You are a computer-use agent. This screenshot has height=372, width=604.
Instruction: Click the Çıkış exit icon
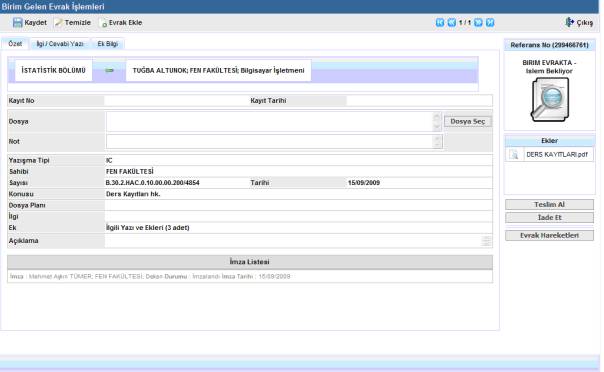coord(569,22)
